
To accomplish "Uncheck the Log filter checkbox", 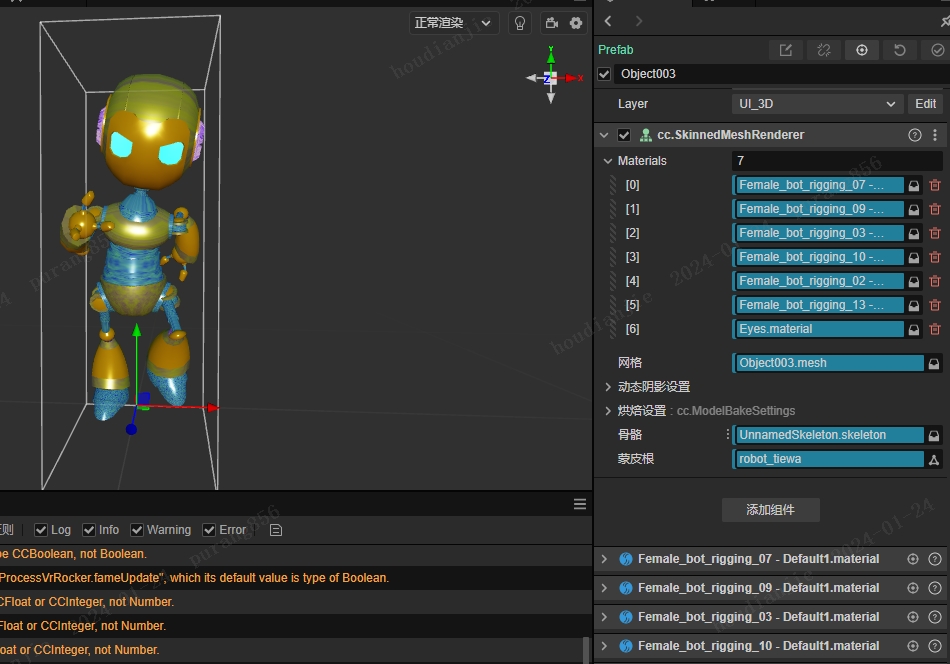I will [41, 530].
